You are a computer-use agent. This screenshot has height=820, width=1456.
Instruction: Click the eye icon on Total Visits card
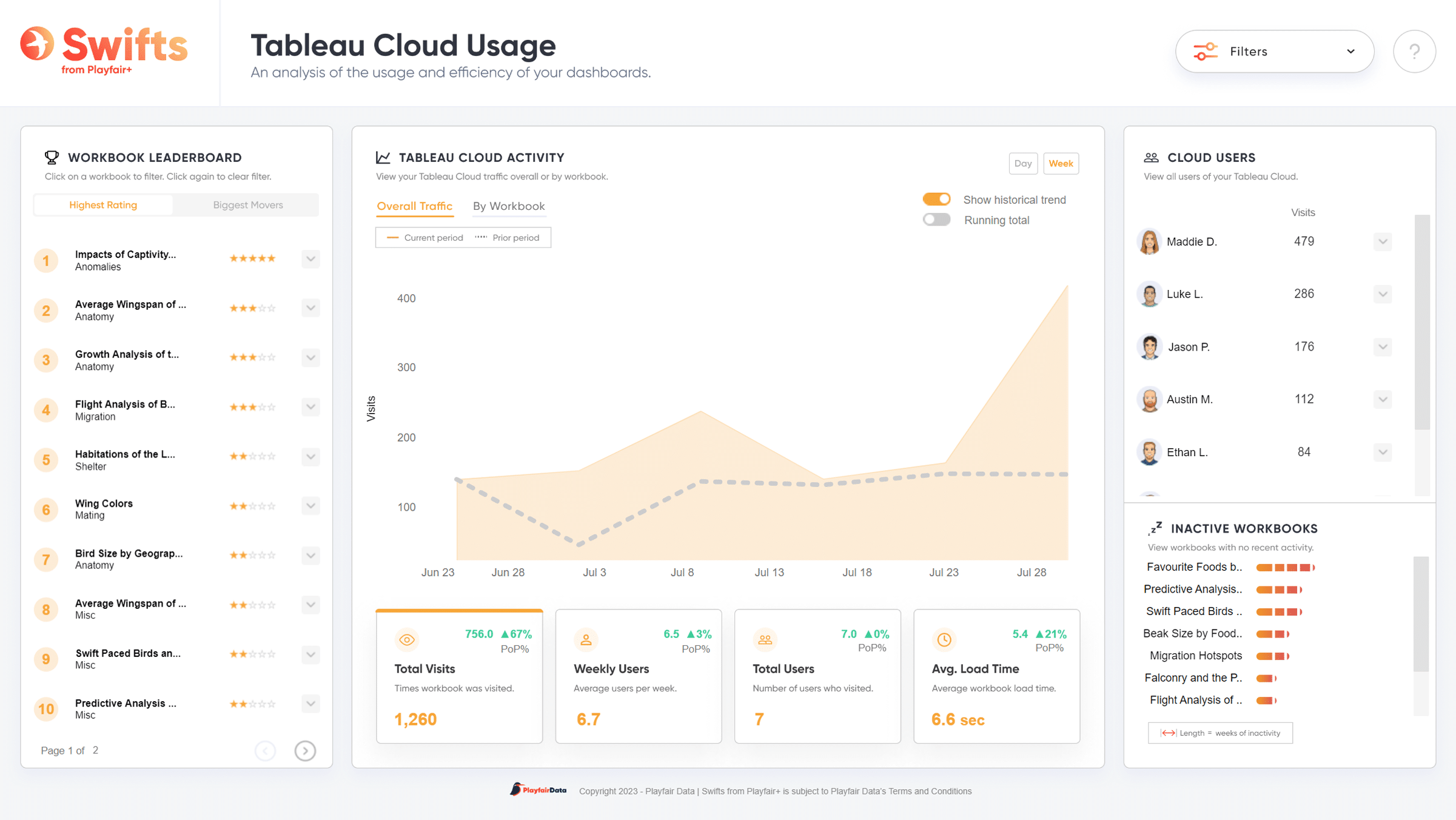coord(407,640)
